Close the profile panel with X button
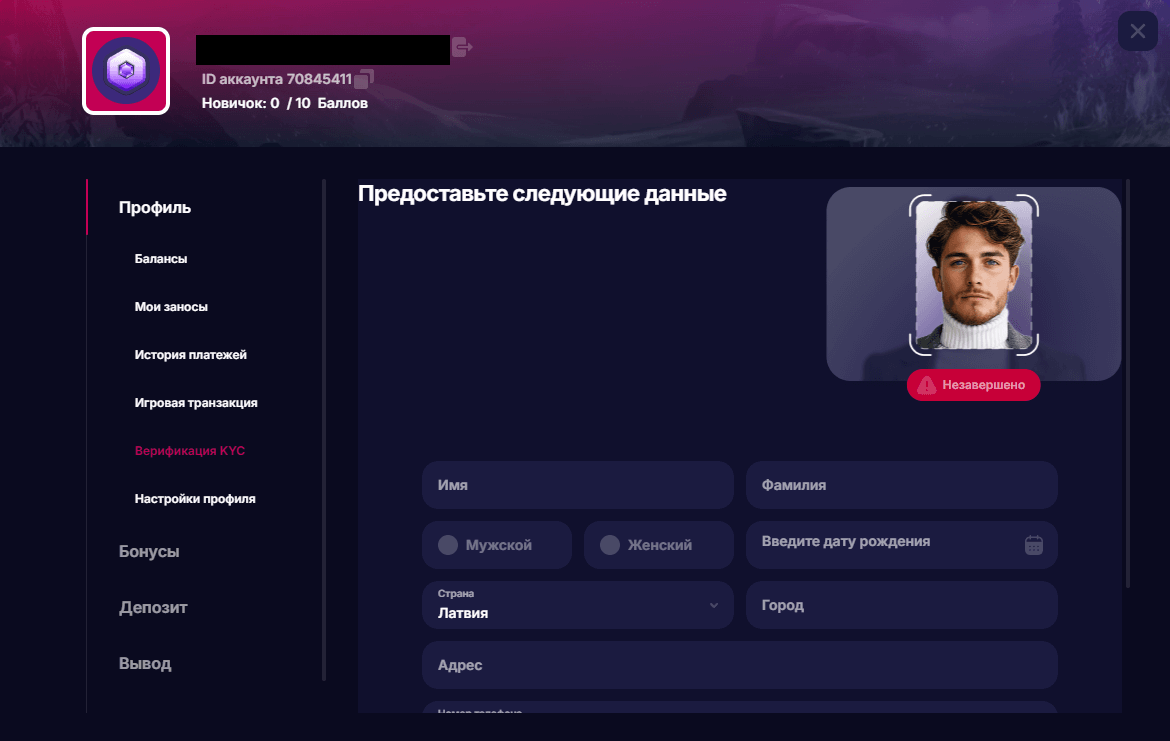This screenshot has height=741, width=1170. [1137, 32]
